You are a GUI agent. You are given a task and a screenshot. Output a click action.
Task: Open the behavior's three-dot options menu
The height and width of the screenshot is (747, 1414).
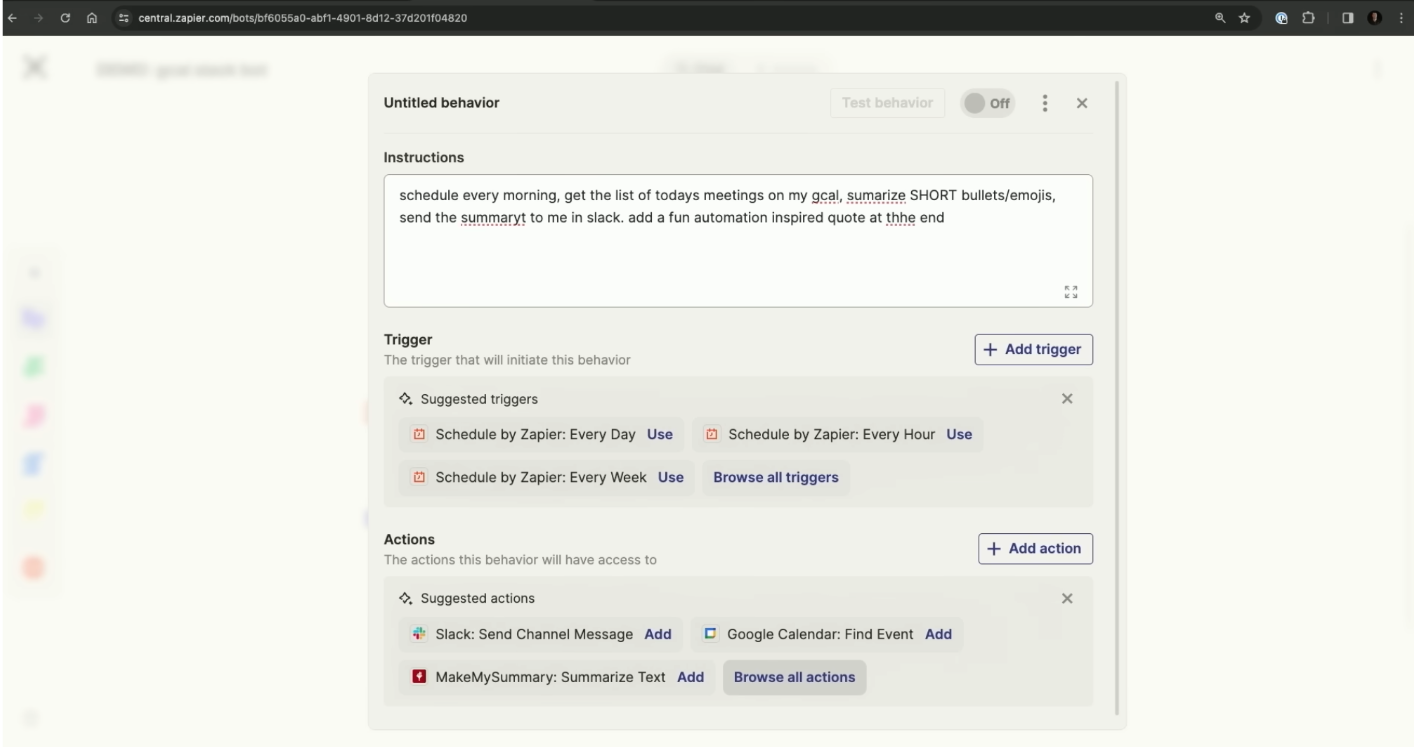1045,103
